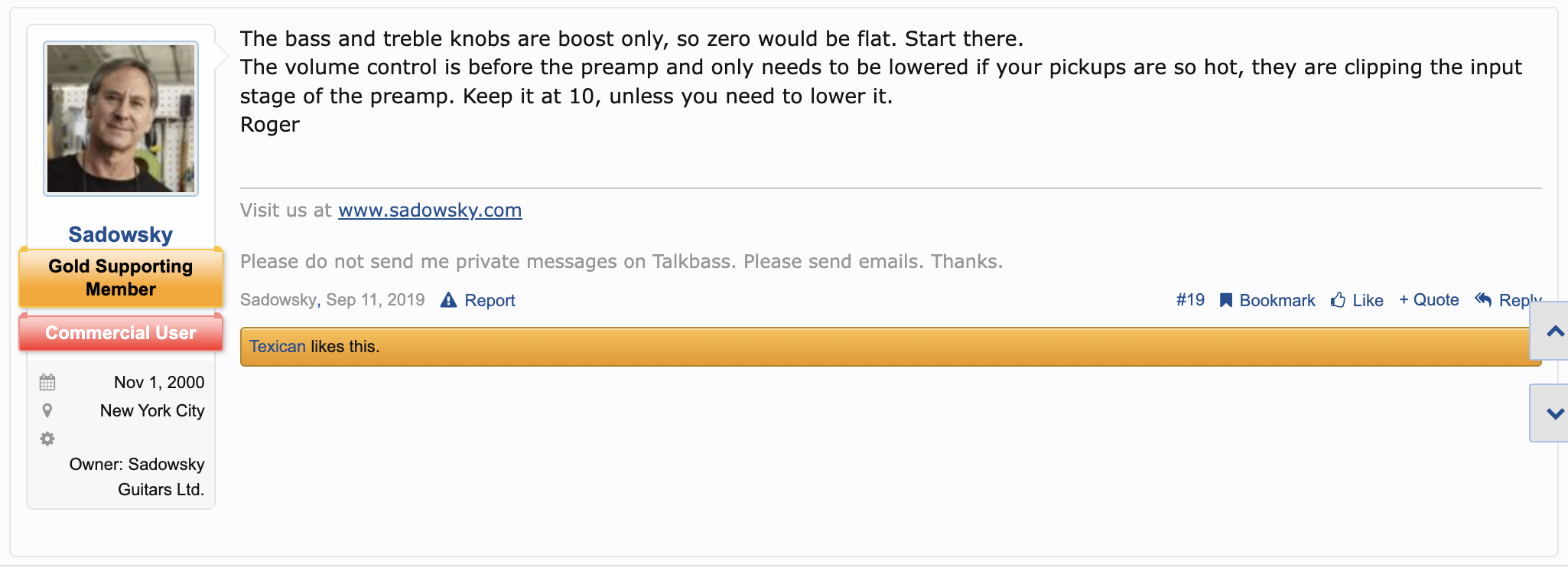Click the Commercial User banner

[121, 333]
